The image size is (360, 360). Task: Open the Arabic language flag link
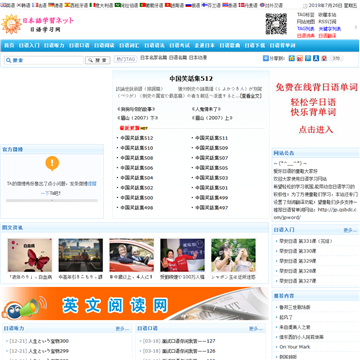[126, 5]
